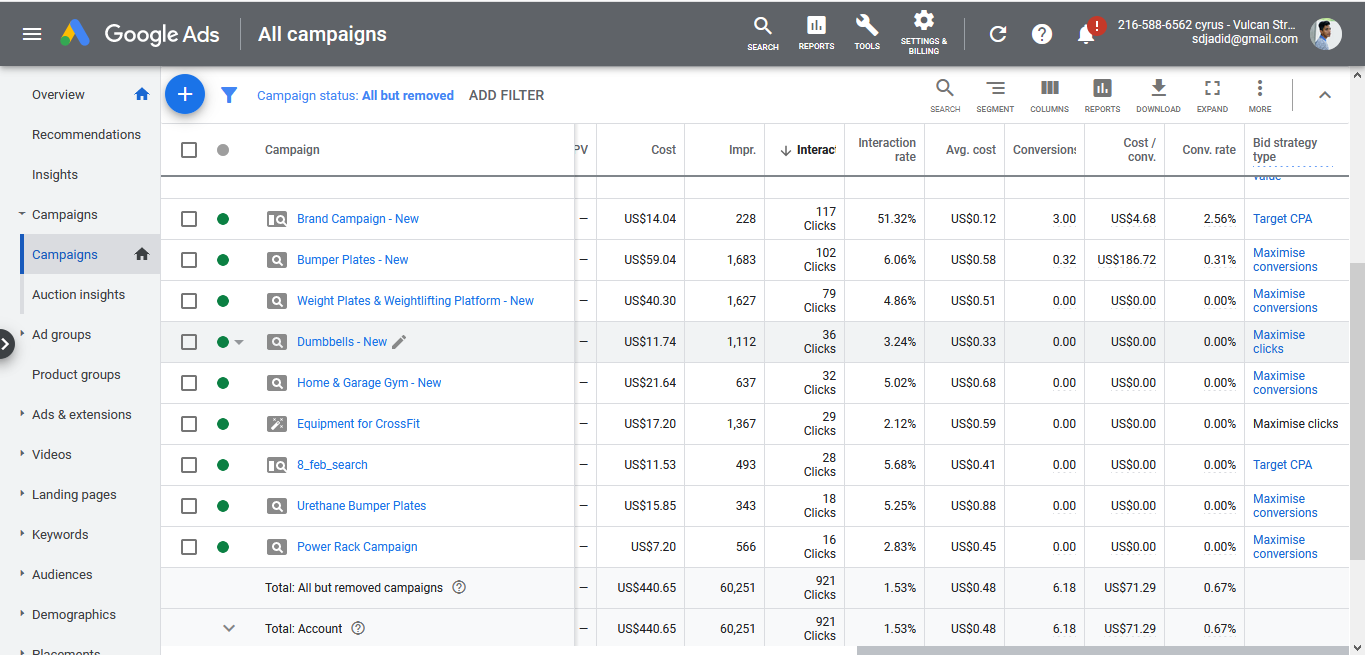Select the Power Rack Campaign checkbox

(x=189, y=547)
